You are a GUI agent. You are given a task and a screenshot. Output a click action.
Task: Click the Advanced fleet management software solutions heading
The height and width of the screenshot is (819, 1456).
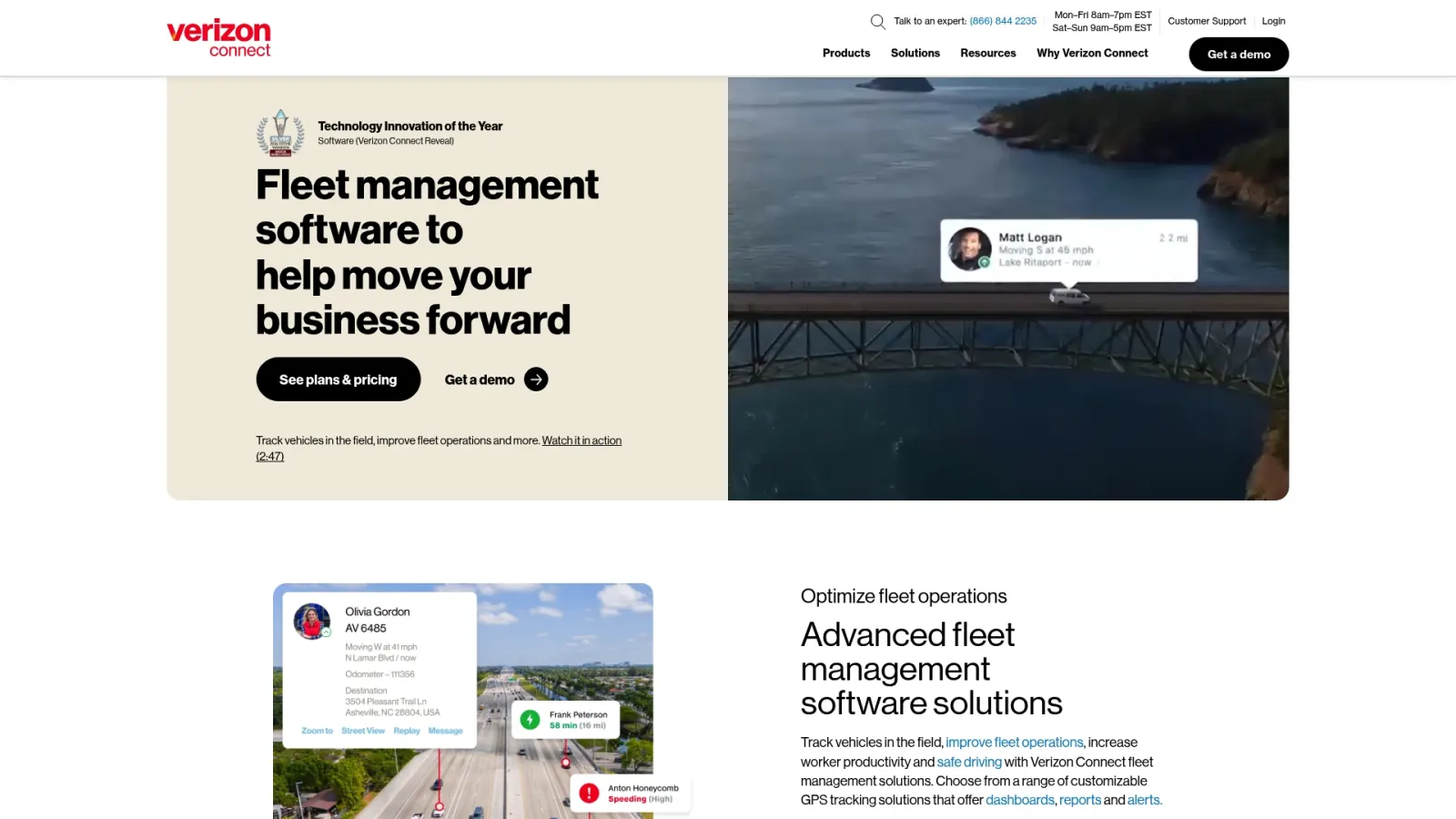932,669
